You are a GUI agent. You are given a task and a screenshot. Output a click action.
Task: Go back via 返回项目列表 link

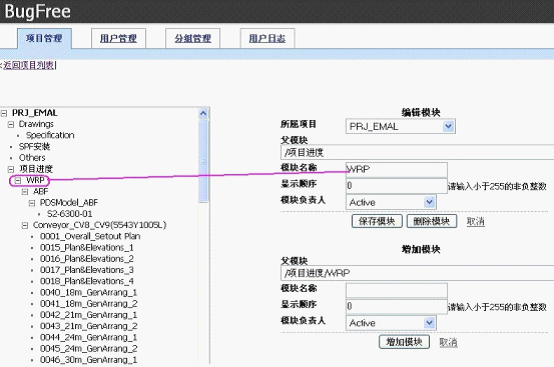29,65
